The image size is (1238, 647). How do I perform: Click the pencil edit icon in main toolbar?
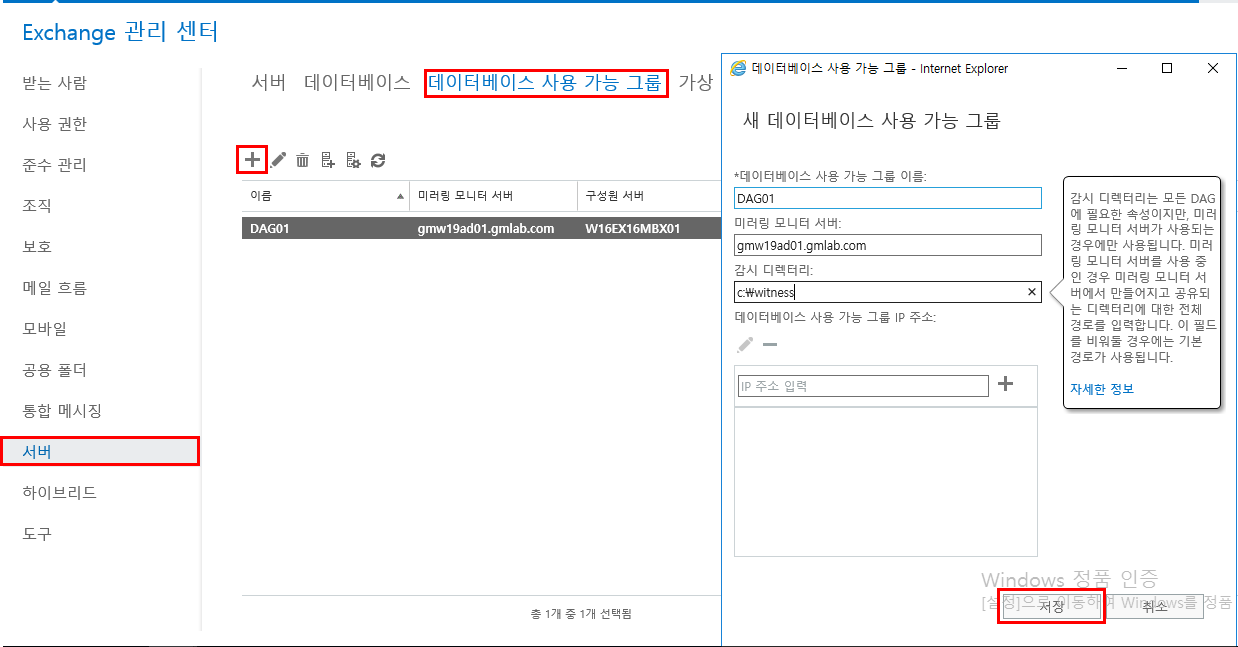pos(279,159)
